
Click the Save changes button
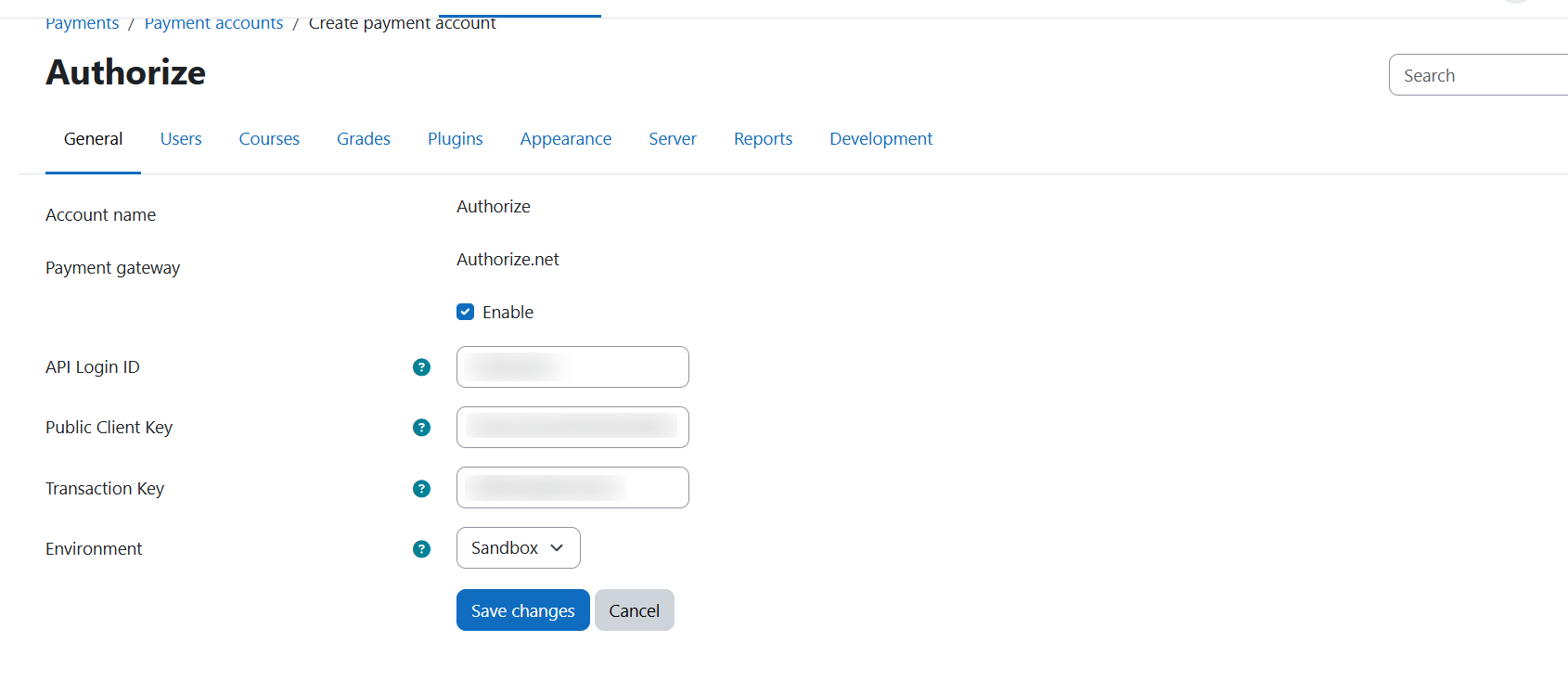(523, 610)
